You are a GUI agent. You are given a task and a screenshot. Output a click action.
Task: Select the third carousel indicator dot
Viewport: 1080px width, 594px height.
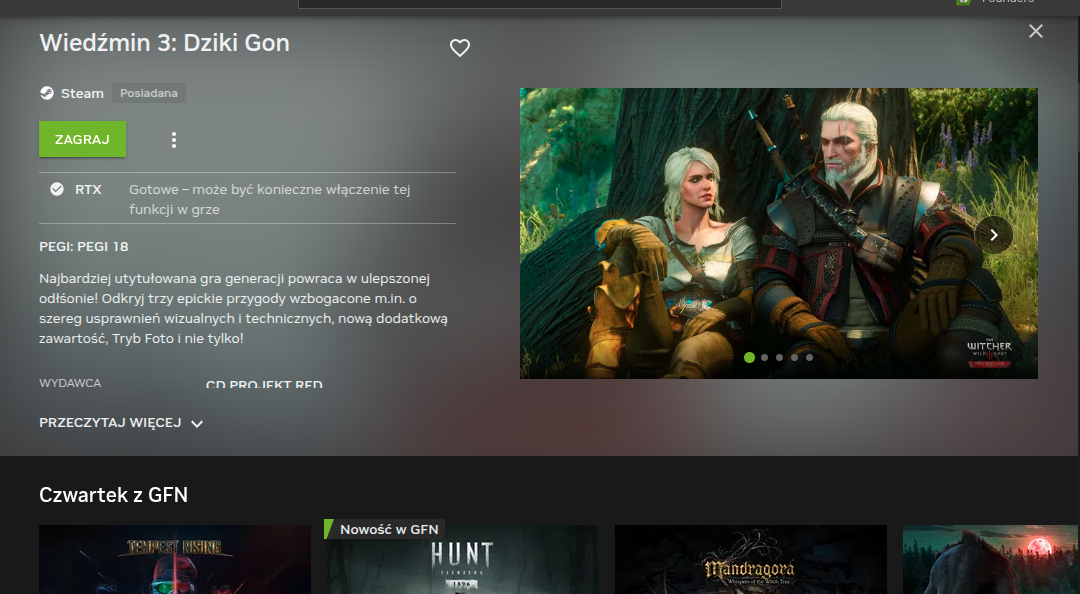[x=779, y=357]
